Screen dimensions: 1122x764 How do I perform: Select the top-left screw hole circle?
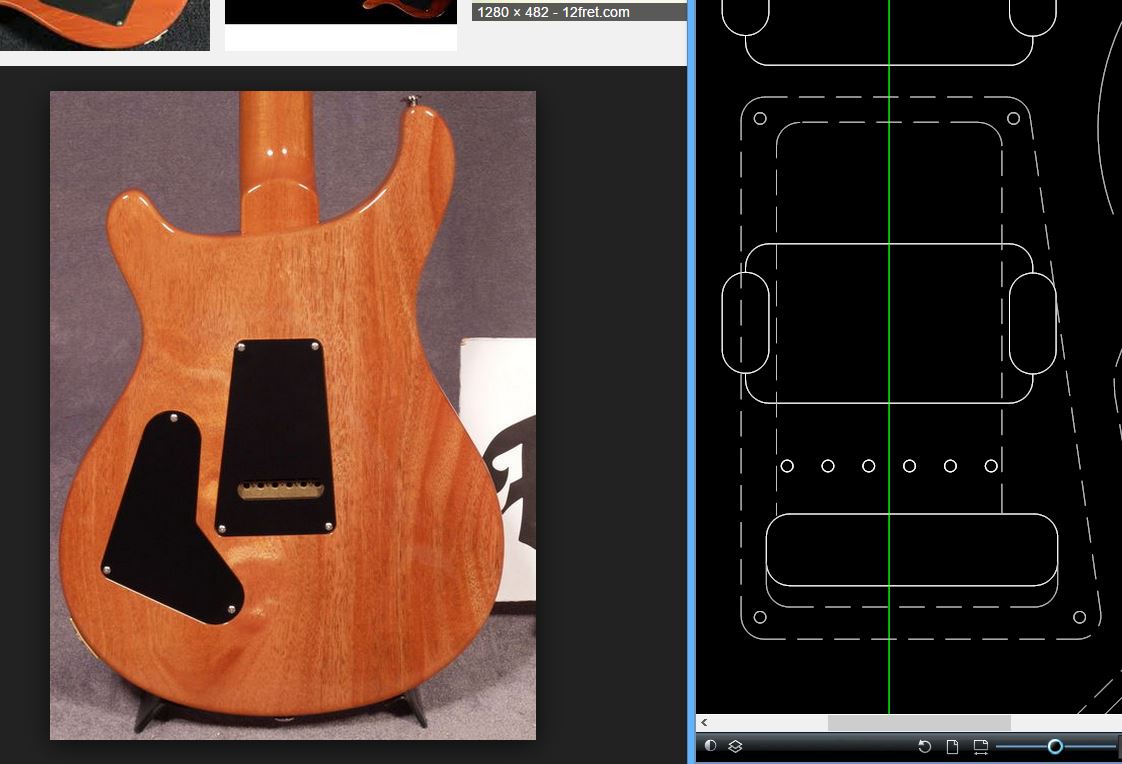760,118
